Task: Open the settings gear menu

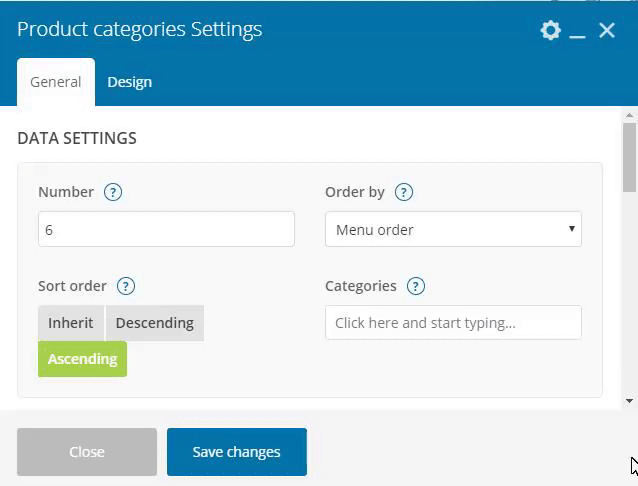Action: (x=550, y=30)
